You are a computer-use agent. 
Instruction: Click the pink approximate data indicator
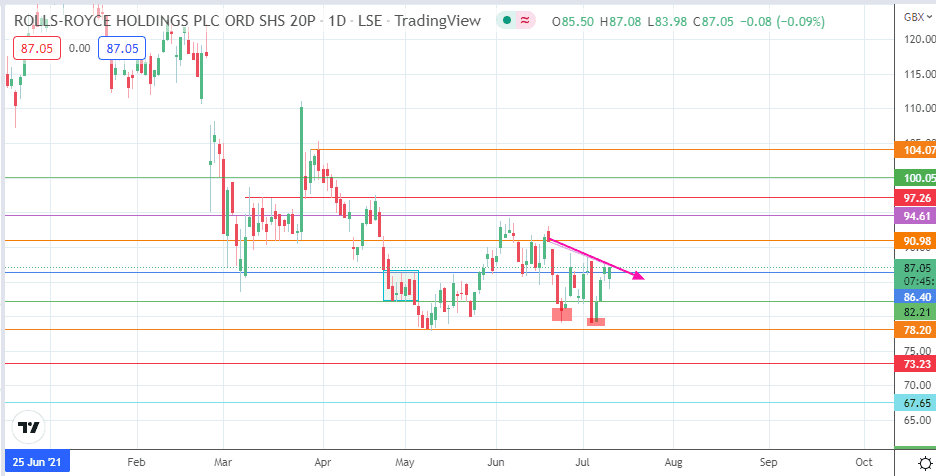click(x=525, y=21)
